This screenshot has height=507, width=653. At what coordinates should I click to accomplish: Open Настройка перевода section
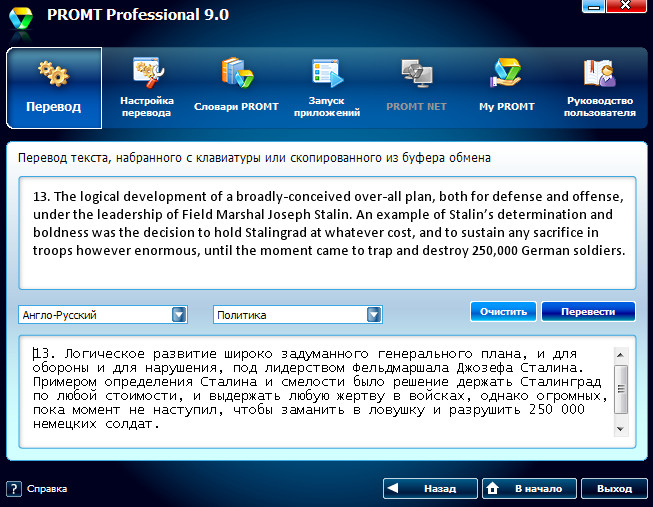point(147,88)
